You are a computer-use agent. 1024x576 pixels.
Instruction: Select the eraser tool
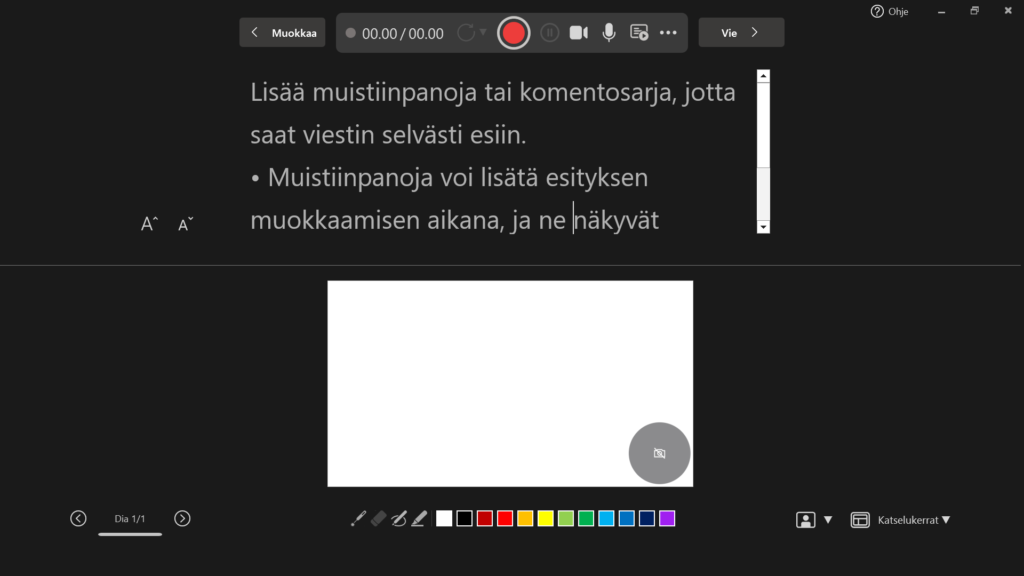(x=378, y=518)
